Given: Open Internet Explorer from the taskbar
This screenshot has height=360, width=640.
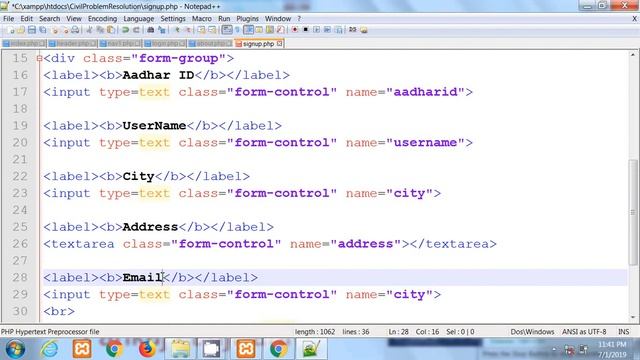Looking at the screenshot, I should coord(49,349).
